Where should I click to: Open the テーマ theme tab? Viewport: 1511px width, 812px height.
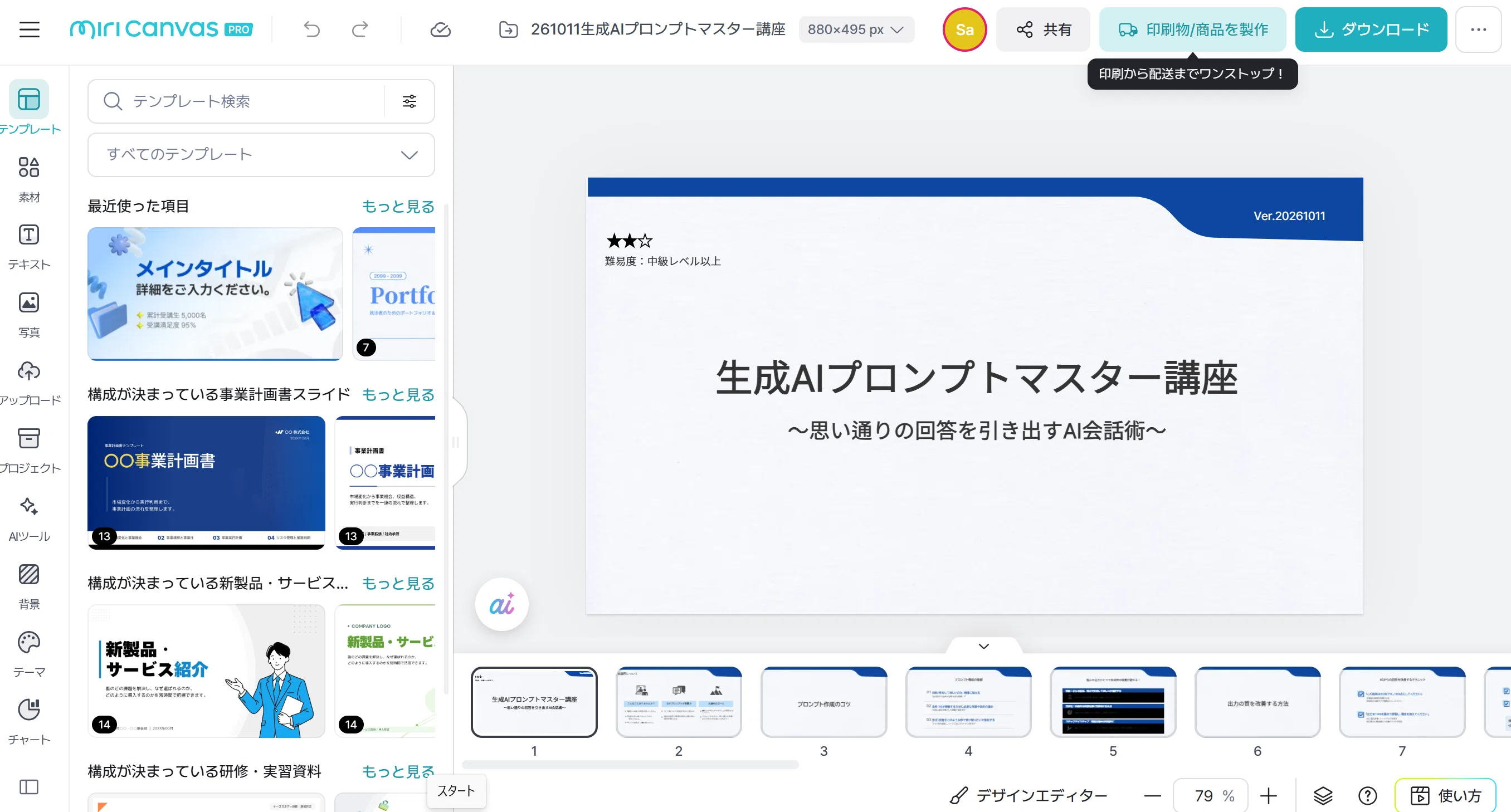point(29,655)
